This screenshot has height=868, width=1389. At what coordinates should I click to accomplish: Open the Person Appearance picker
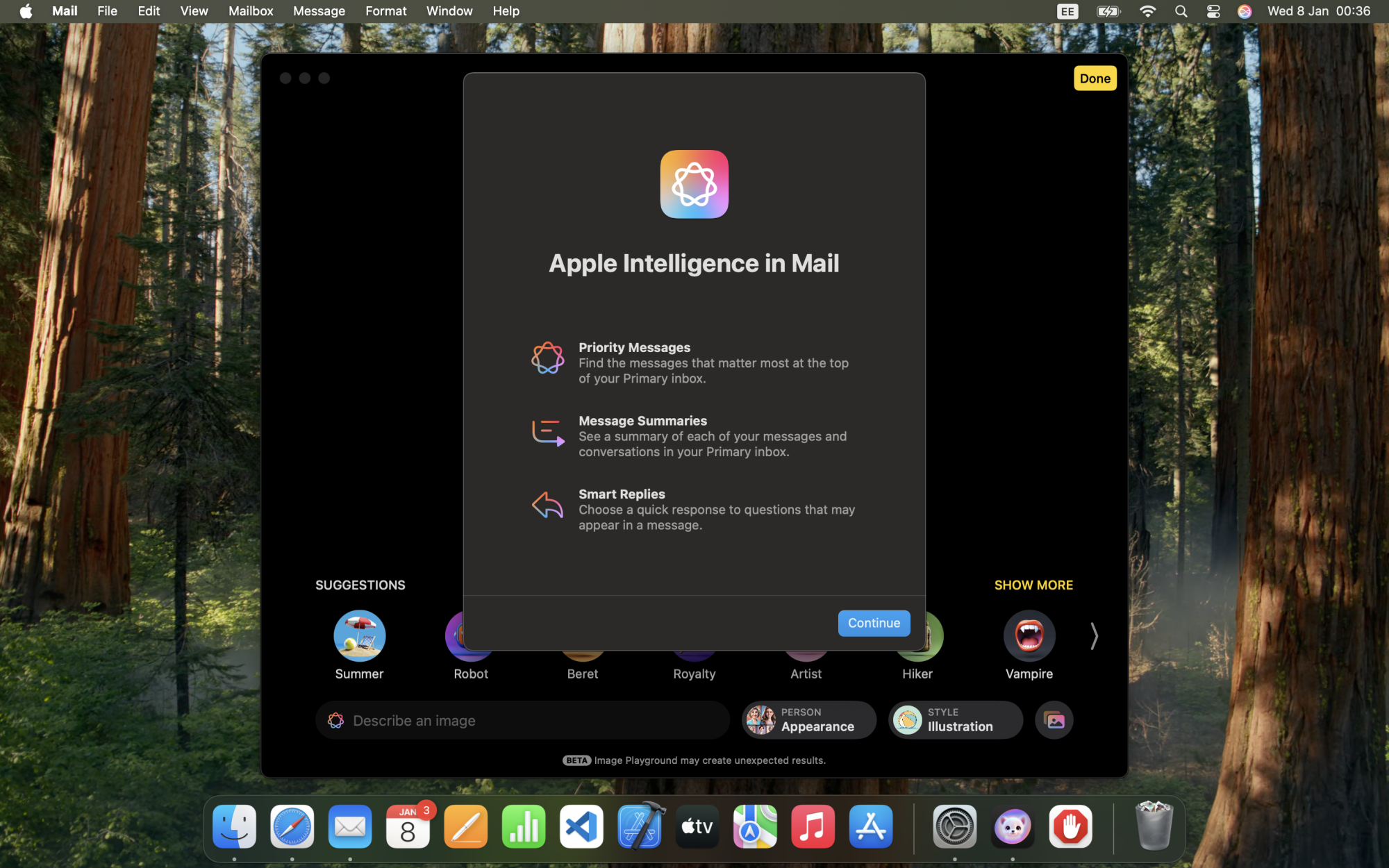point(809,720)
